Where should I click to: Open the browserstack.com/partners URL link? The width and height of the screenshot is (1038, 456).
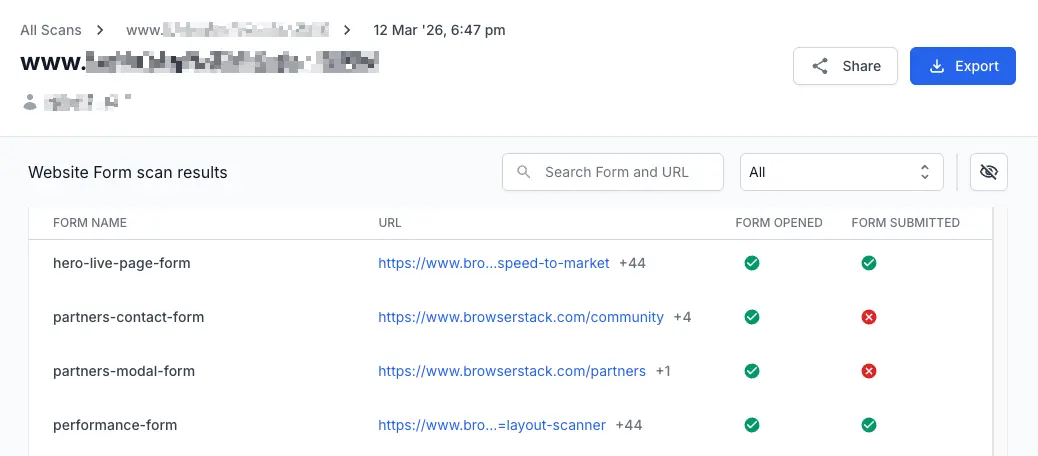click(511, 371)
